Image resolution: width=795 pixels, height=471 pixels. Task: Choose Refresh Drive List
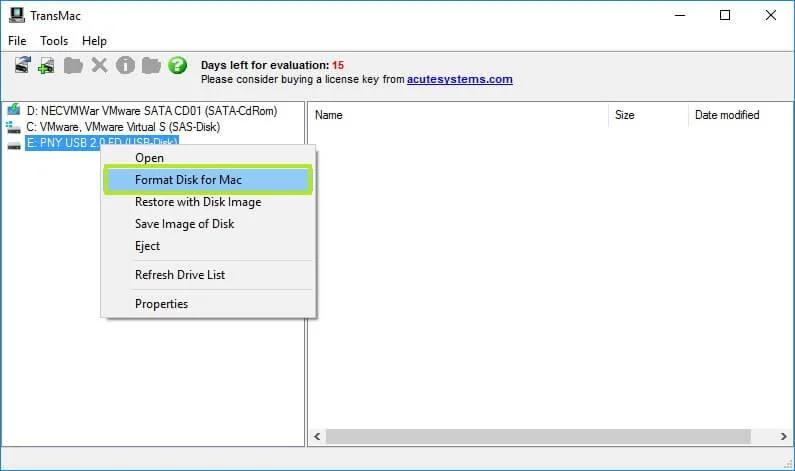[208, 275]
